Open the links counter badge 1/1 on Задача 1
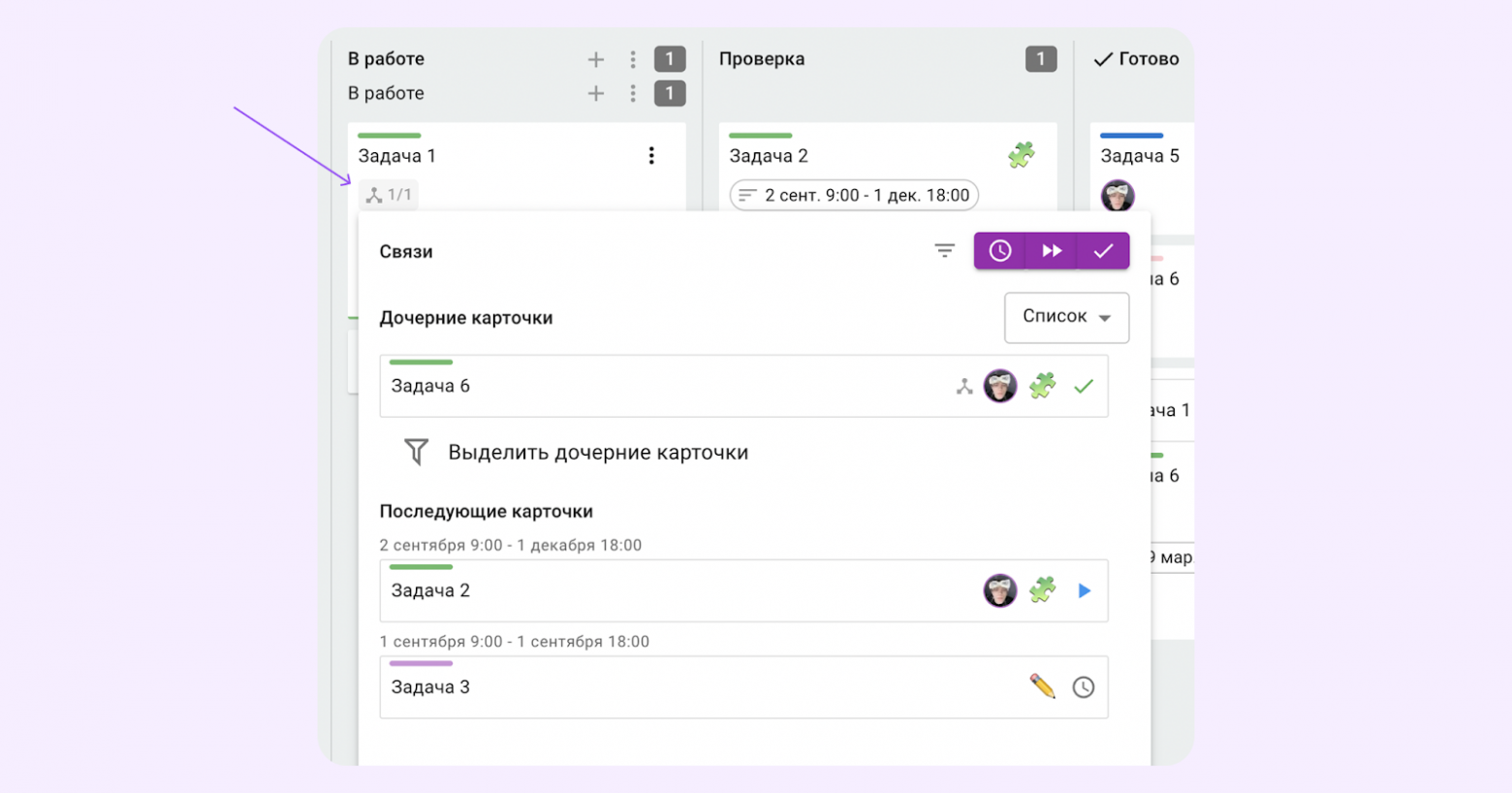The width and height of the screenshot is (1512, 793). 389,194
